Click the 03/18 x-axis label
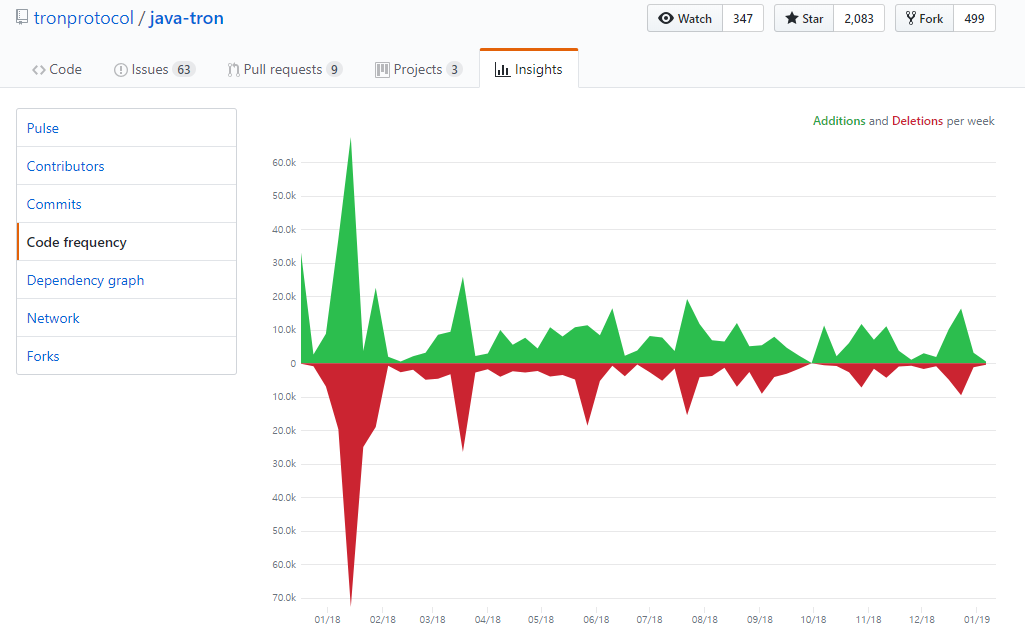 [x=432, y=619]
